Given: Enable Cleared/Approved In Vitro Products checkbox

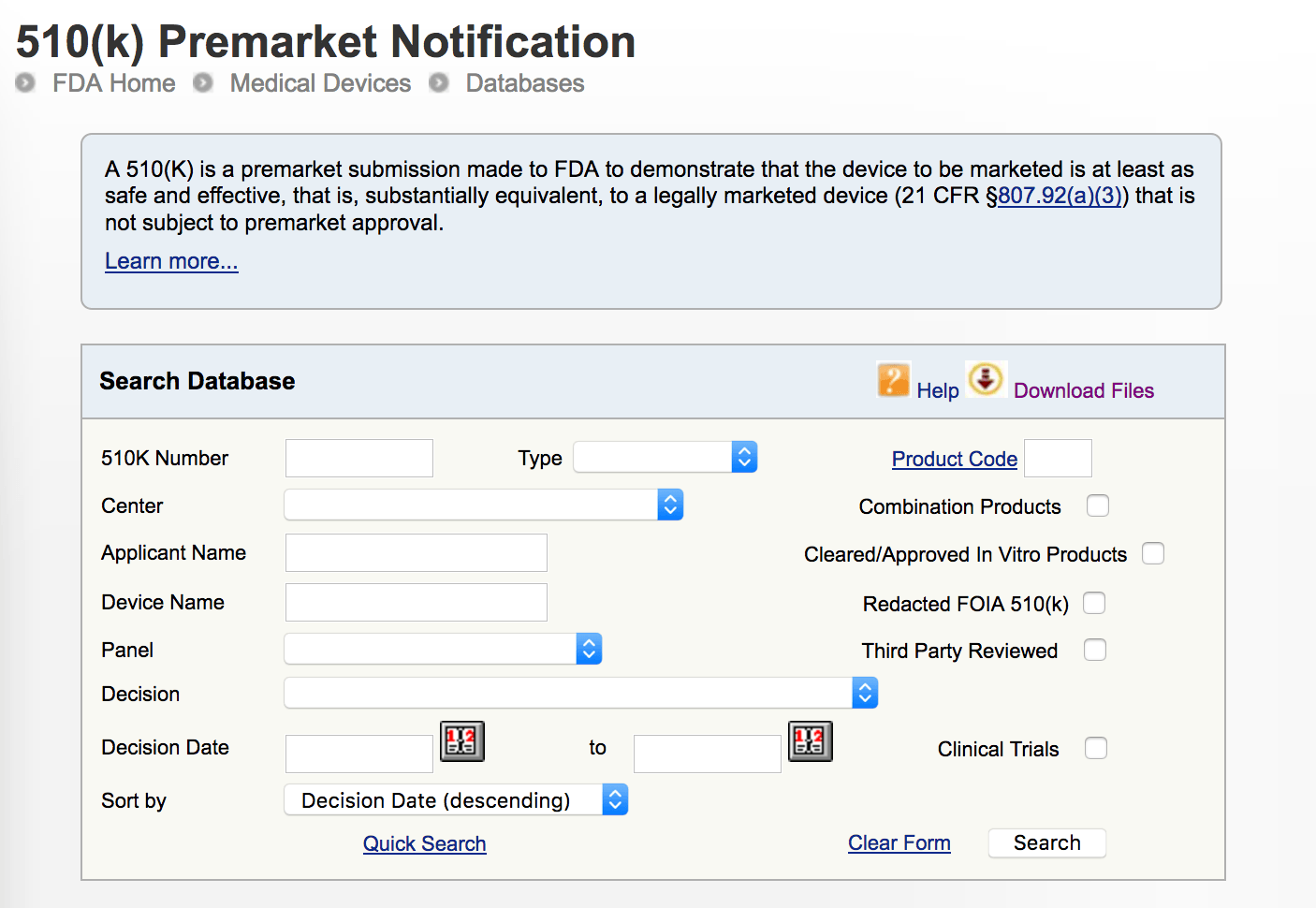Looking at the screenshot, I should [x=1153, y=553].
